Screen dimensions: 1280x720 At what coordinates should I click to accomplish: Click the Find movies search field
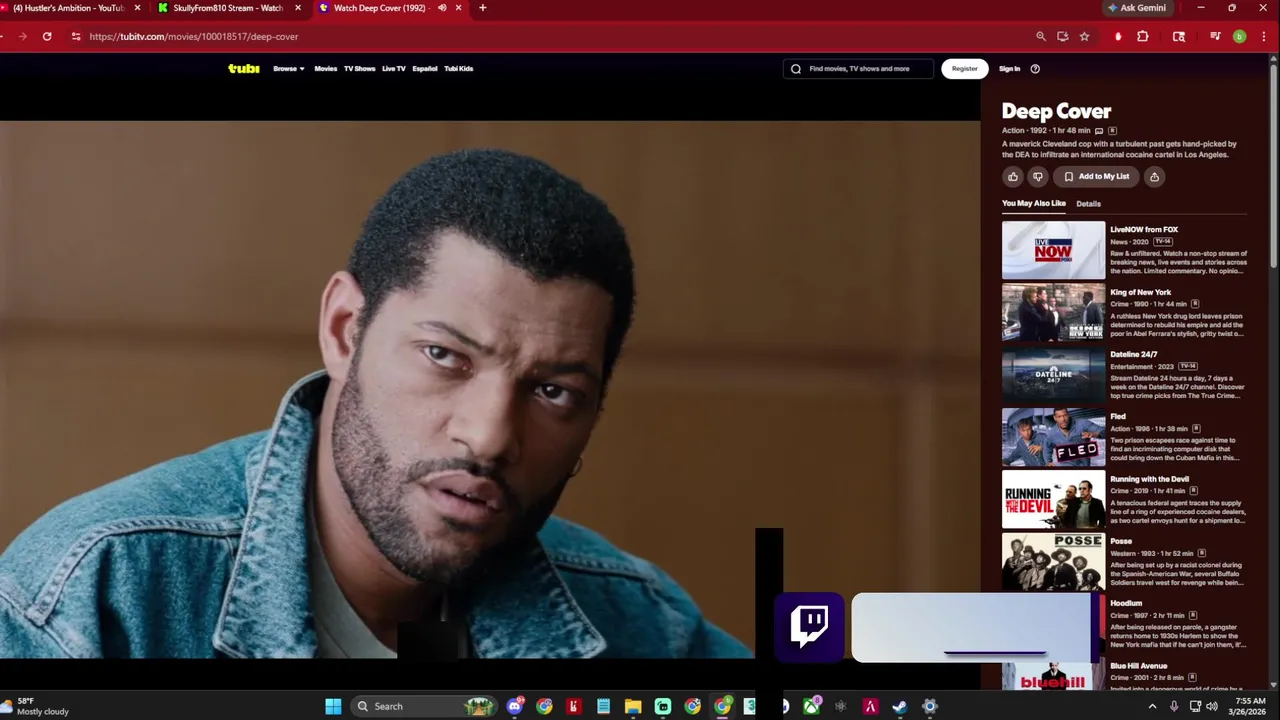coord(858,69)
